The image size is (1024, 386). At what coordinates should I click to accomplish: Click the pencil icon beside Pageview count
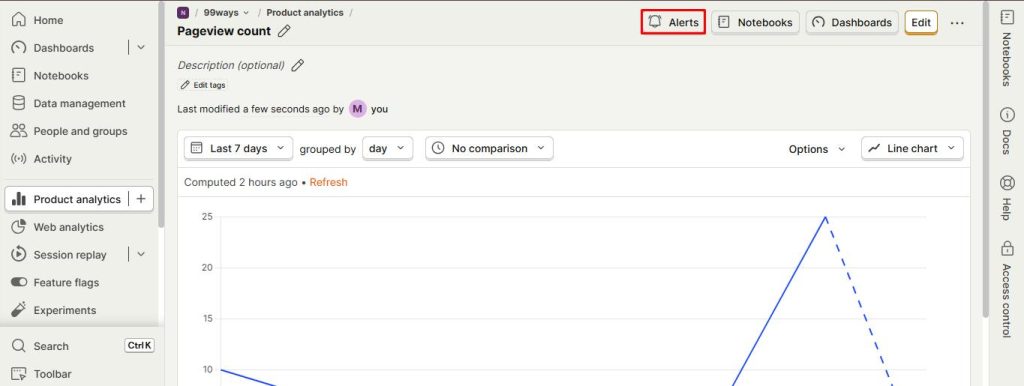[283, 31]
